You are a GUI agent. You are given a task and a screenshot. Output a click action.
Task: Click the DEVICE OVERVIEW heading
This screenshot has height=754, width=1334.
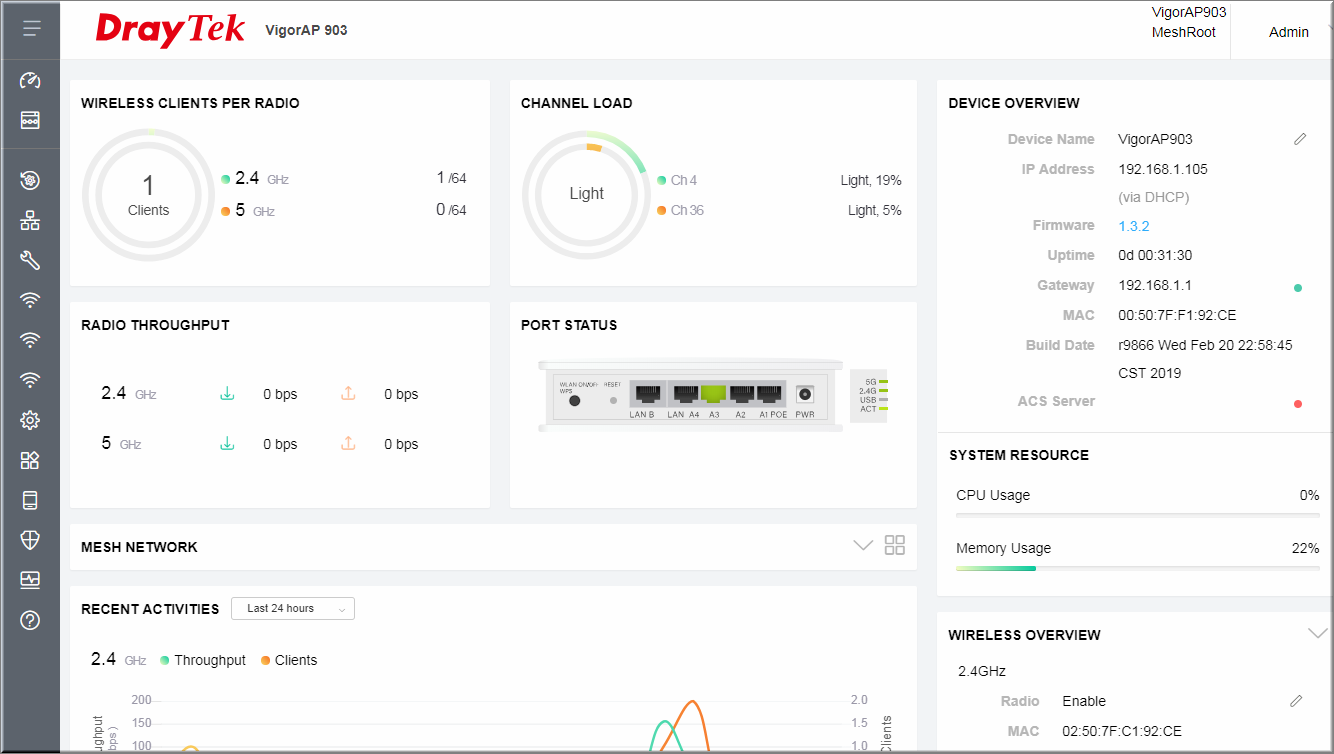click(1014, 103)
